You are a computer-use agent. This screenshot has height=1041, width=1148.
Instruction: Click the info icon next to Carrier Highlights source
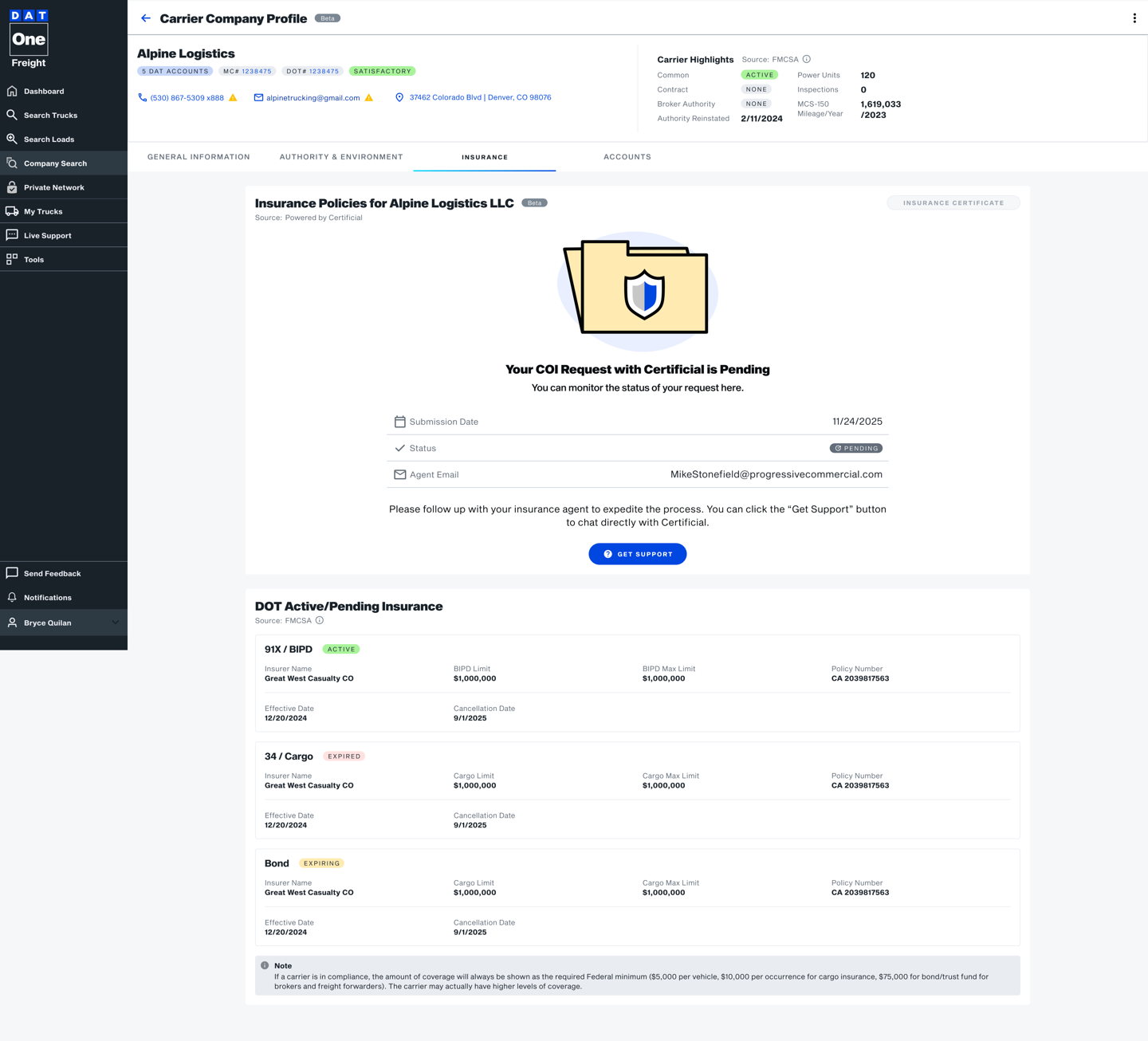pos(807,59)
